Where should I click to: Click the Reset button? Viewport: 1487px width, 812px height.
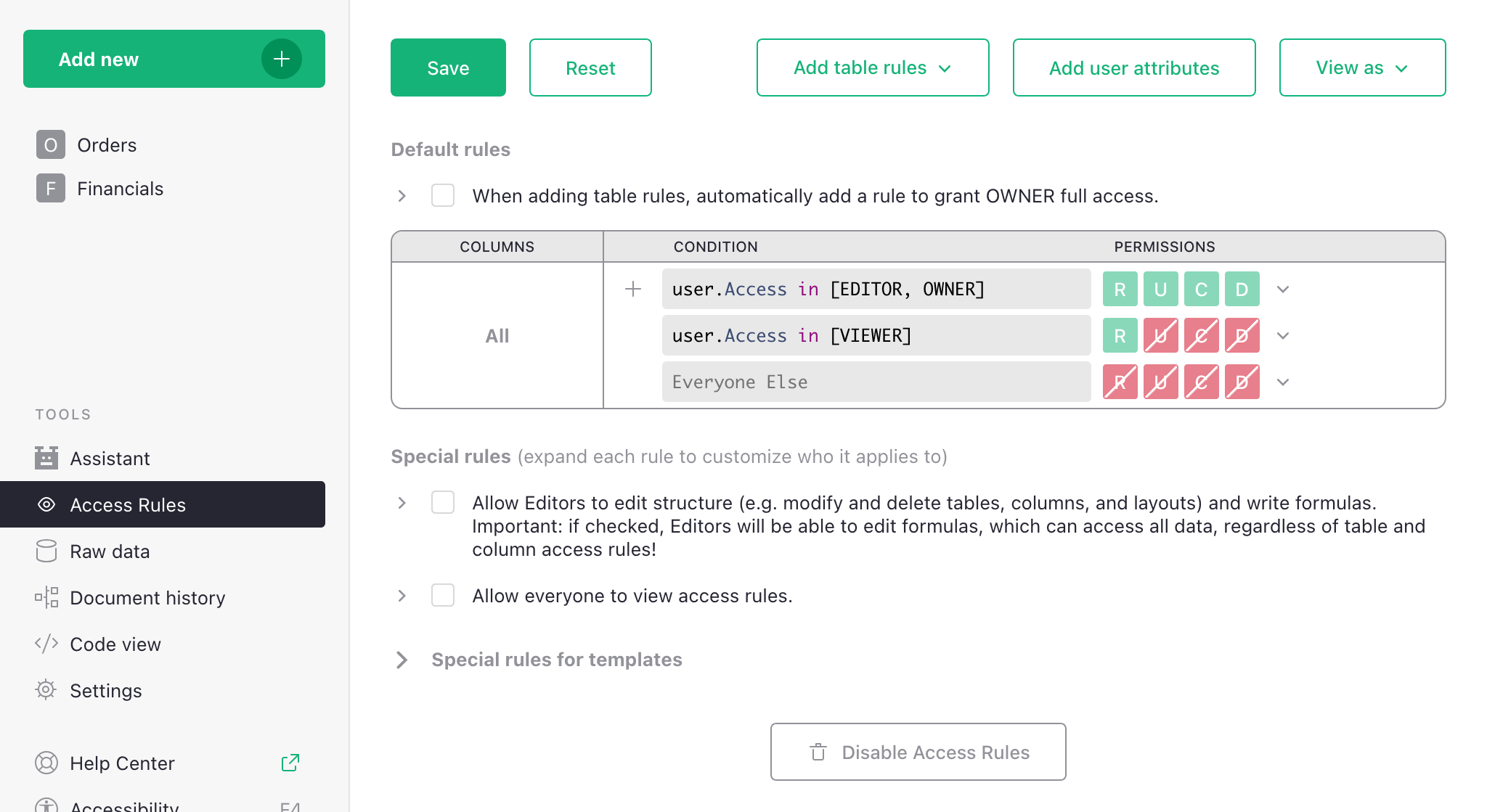(x=590, y=67)
